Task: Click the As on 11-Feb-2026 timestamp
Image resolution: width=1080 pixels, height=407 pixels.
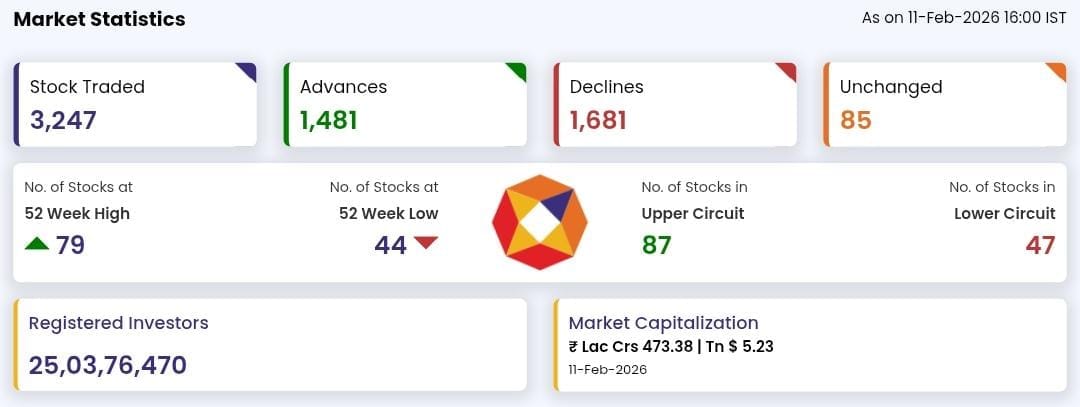Action: tap(964, 18)
